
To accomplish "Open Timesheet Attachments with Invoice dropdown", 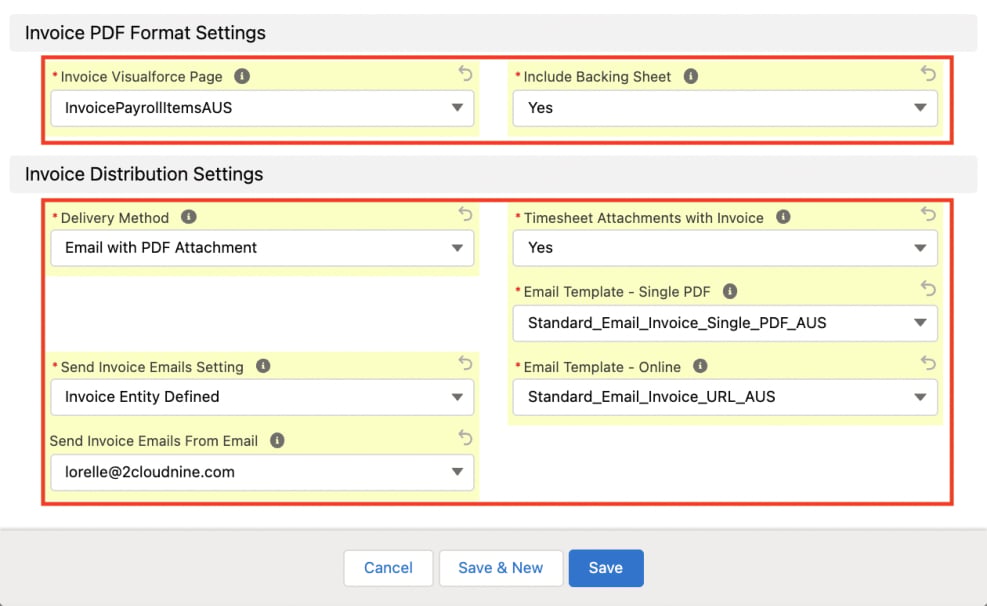I will (x=725, y=248).
